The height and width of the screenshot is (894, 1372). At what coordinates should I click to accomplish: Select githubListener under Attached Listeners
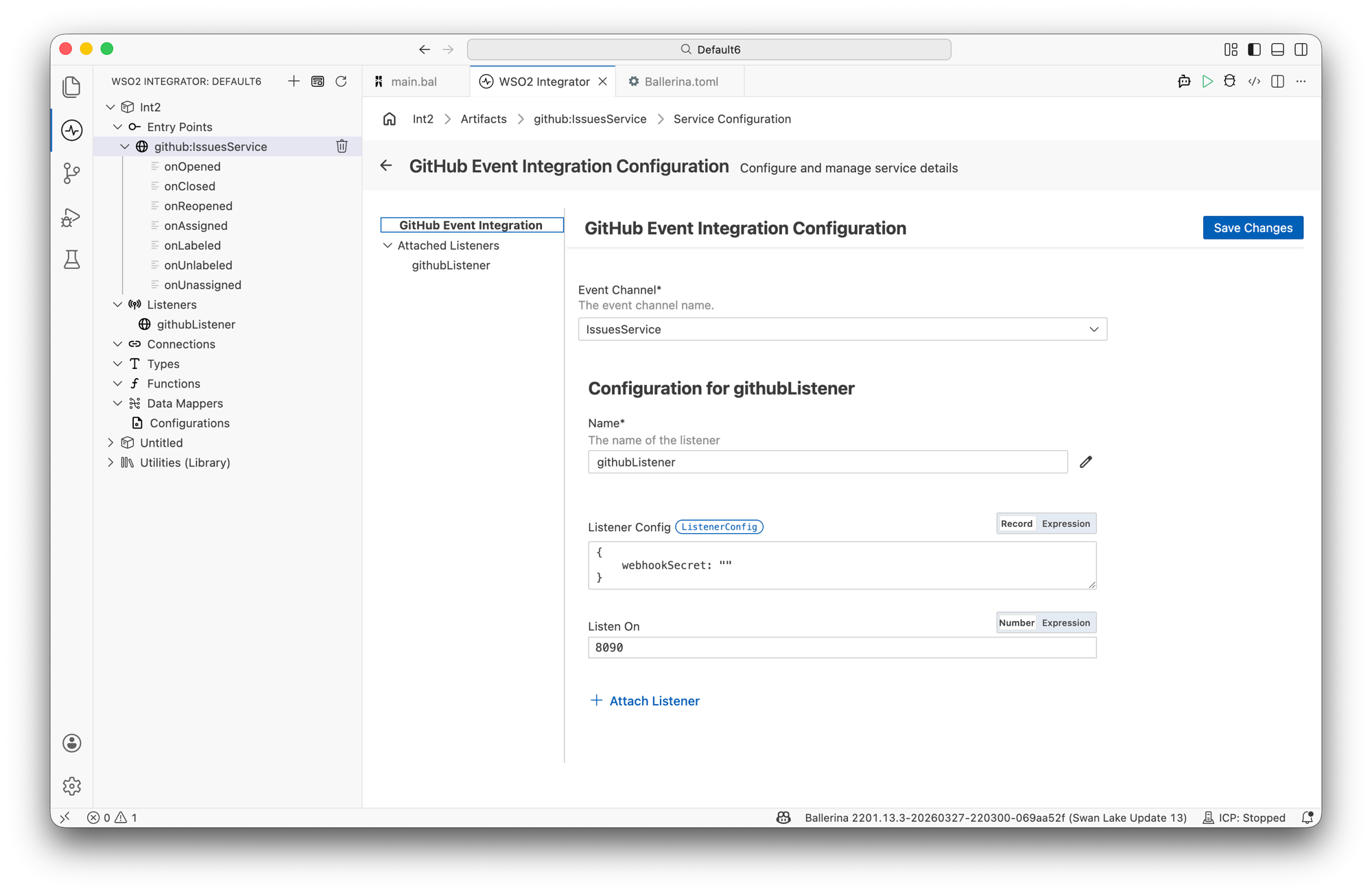pyautogui.click(x=451, y=265)
